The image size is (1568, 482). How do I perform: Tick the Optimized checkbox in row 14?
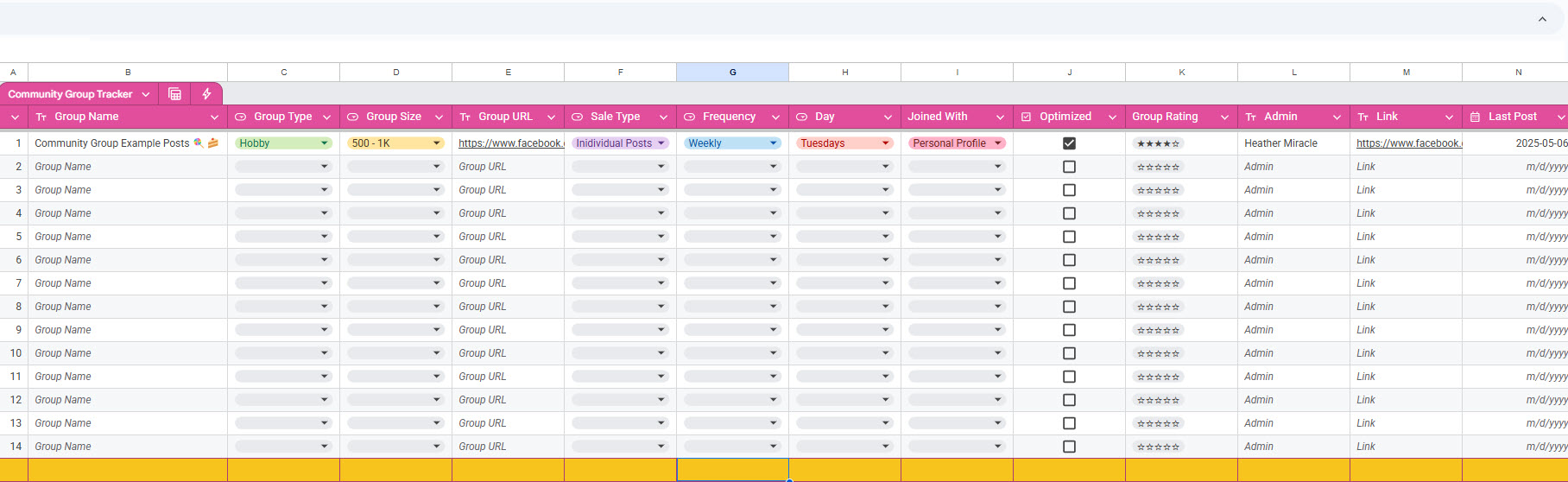click(1069, 447)
